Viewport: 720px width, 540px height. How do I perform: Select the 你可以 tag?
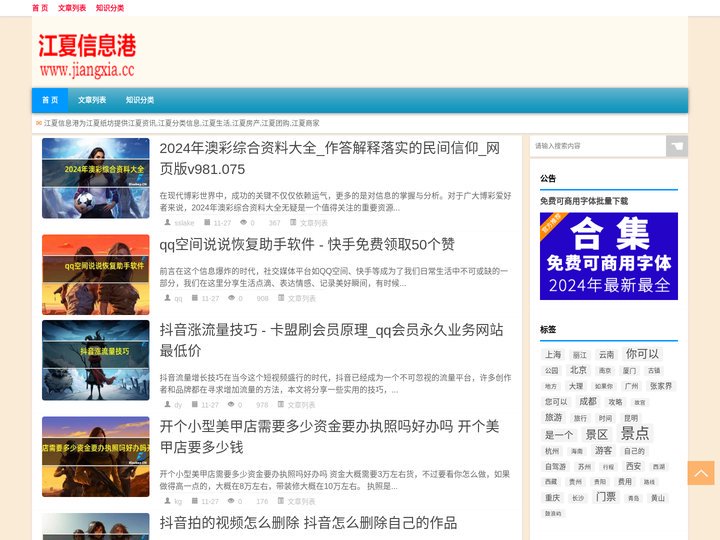pyautogui.click(x=642, y=354)
